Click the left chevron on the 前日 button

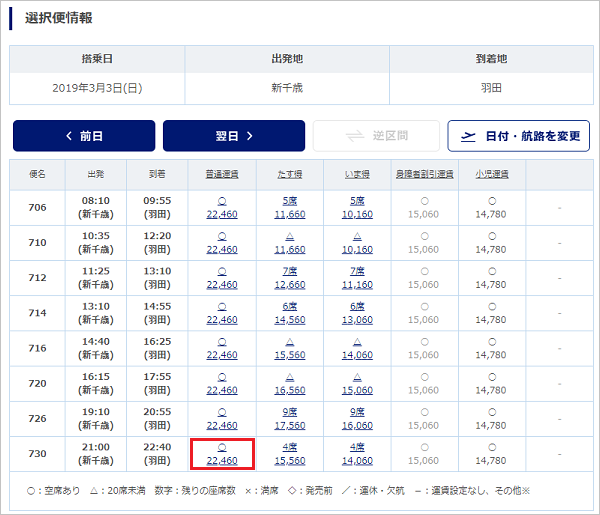[x=68, y=136]
